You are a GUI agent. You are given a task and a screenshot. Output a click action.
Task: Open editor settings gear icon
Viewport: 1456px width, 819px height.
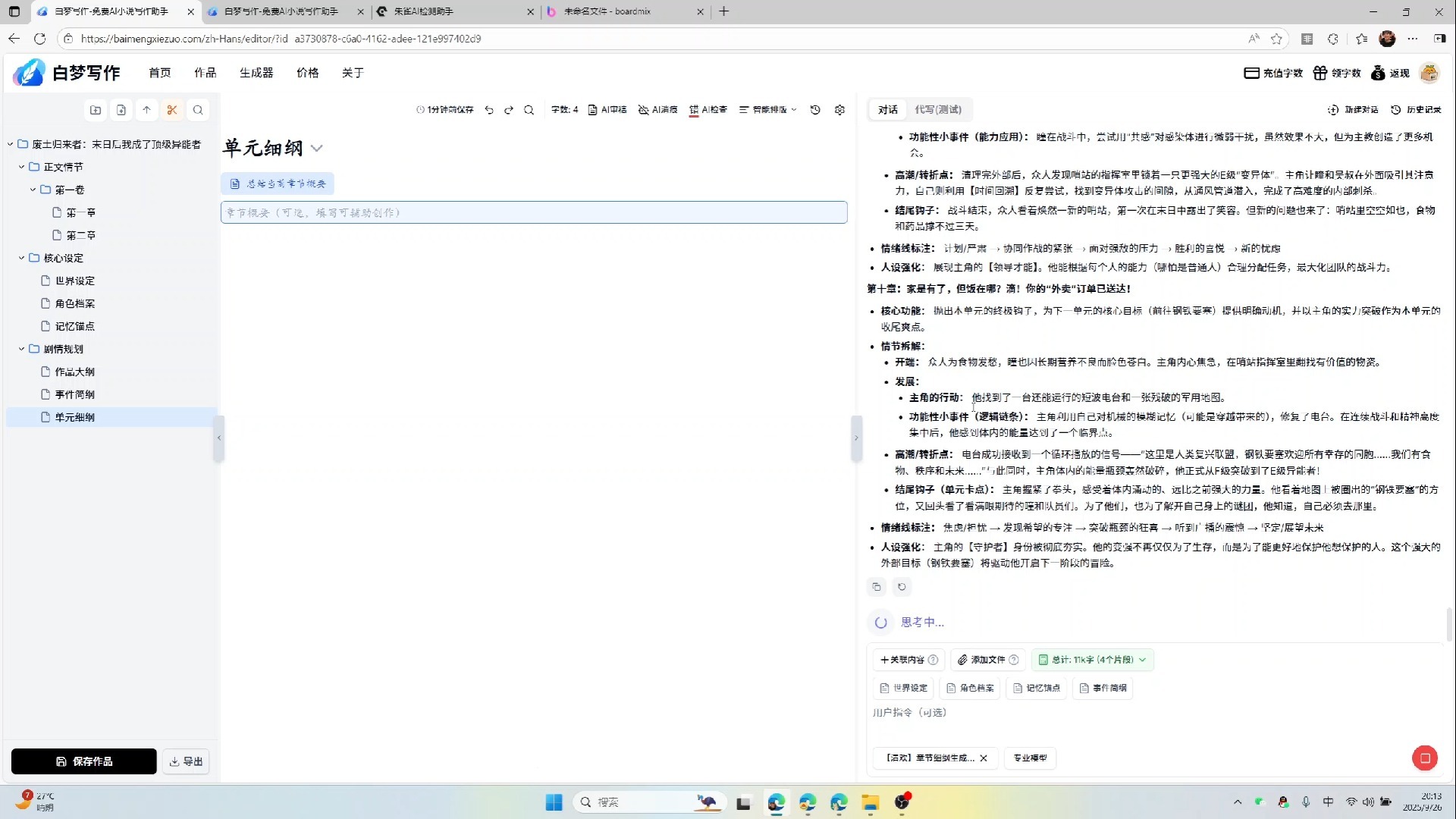839,110
